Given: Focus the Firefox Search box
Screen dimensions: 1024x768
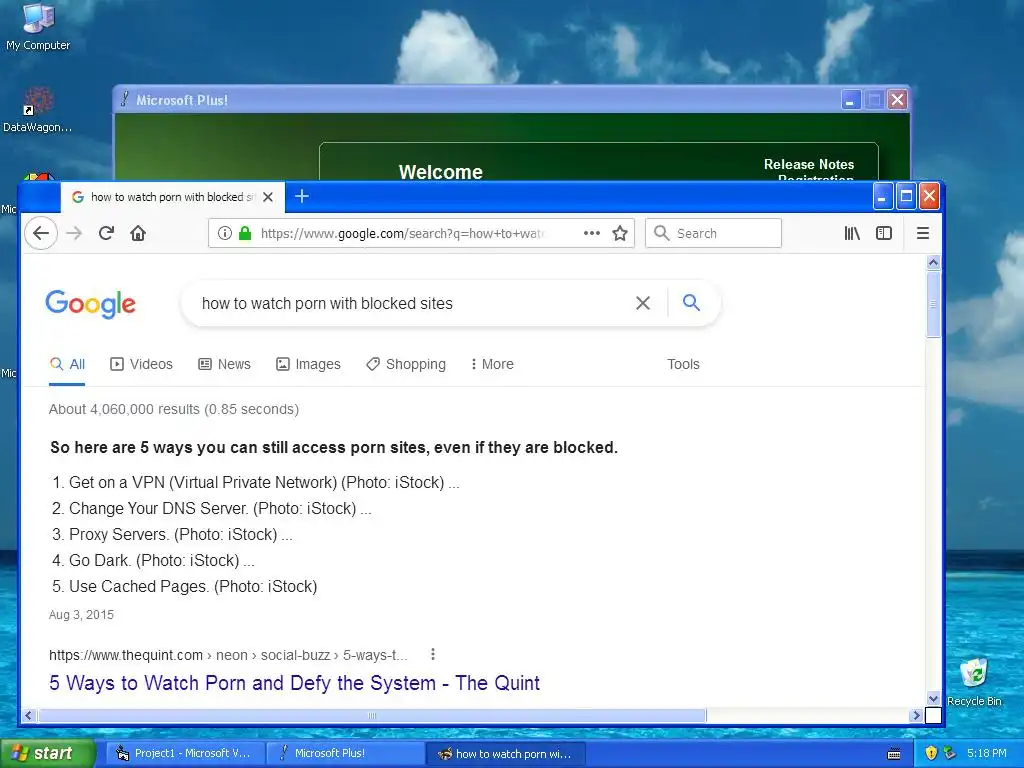Looking at the screenshot, I should click(x=714, y=233).
